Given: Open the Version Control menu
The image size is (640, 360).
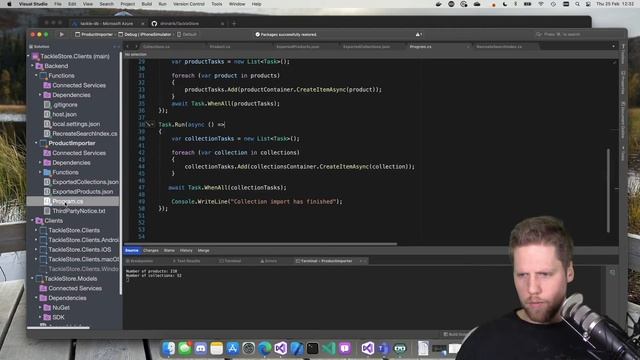Looking at the screenshot, I should [x=189, y=4].
